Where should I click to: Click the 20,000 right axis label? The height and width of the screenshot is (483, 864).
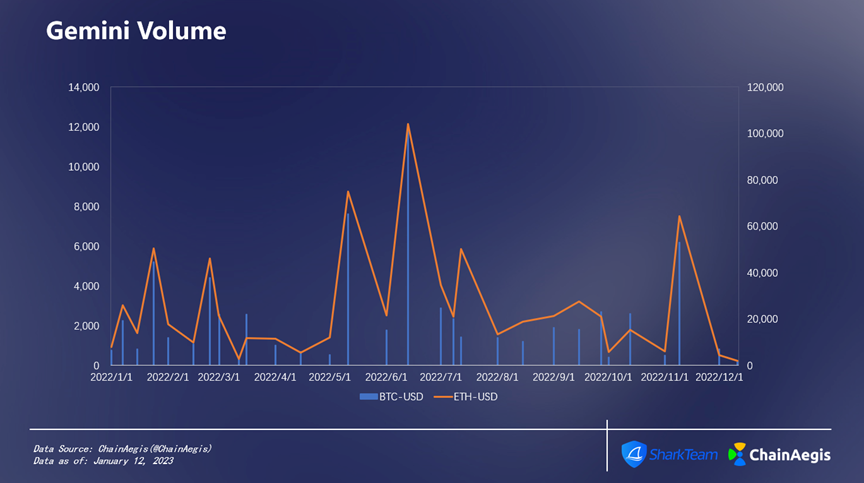coord(763,319)
